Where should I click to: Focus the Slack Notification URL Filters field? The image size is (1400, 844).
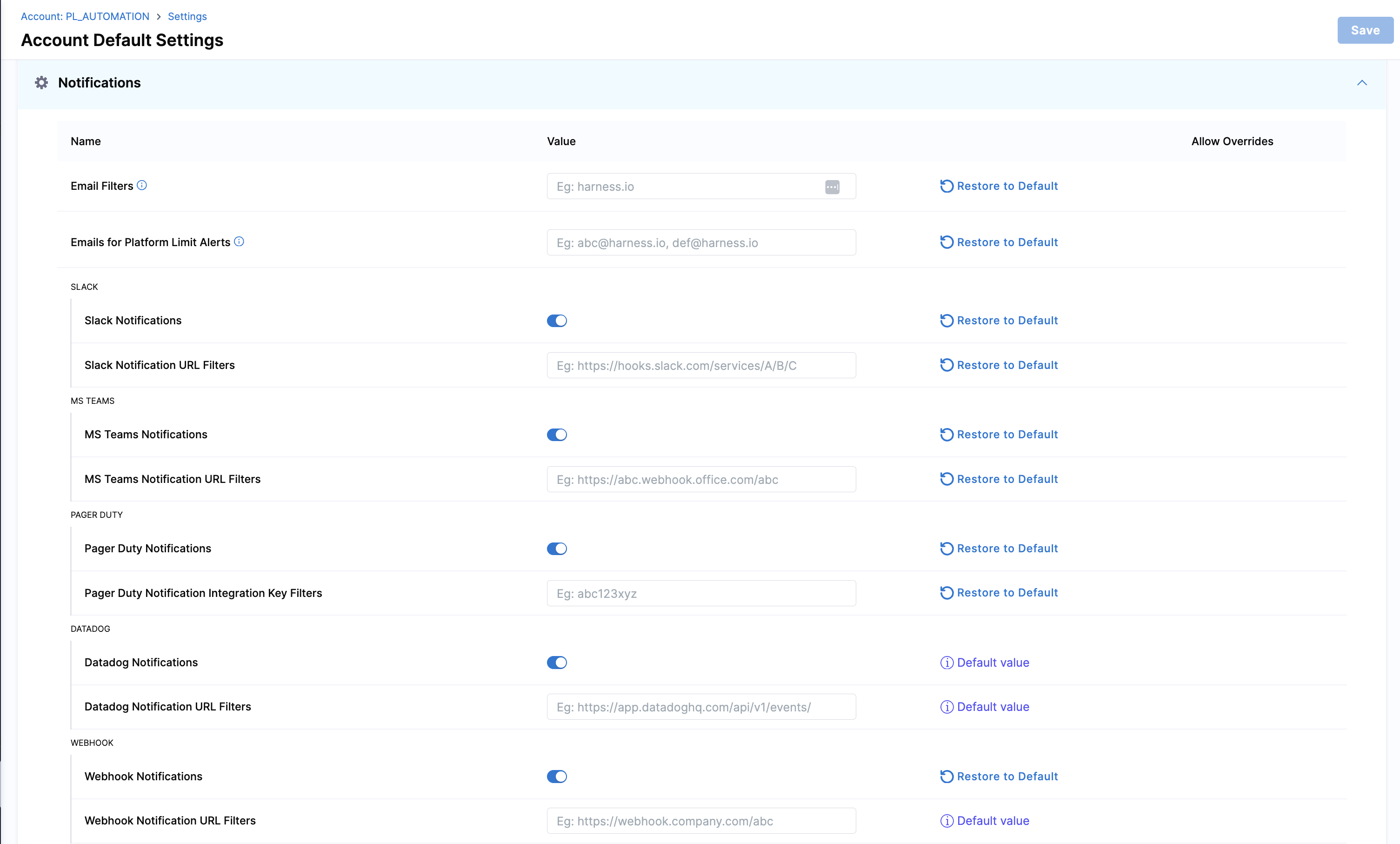[x=700, y=365]
